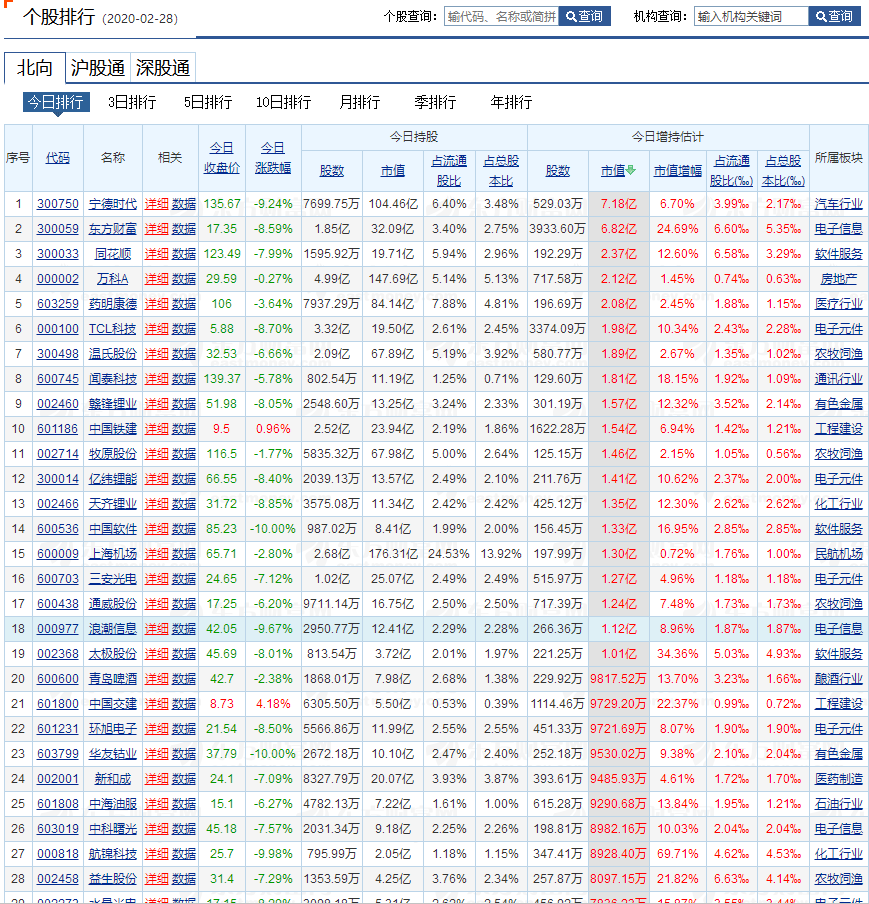The image size is (869, 904).
Task: Click the institution search 查询 button
Action: [x=834, y=16]
